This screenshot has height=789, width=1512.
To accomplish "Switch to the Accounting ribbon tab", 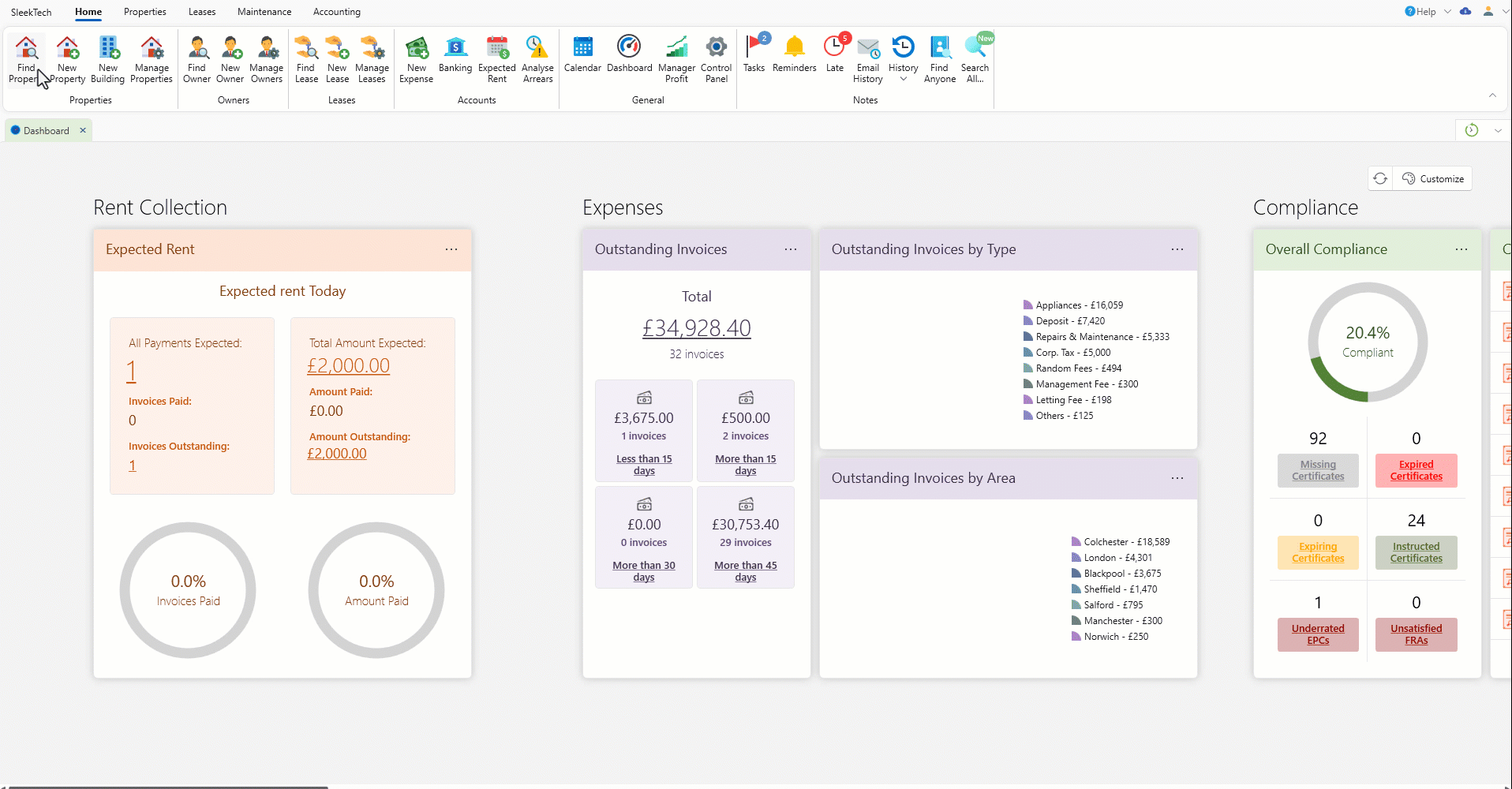I will point(337,12).
